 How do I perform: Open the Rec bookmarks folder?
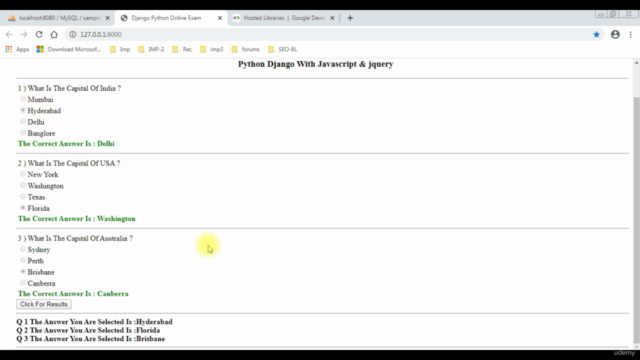[x=182, y=49]
